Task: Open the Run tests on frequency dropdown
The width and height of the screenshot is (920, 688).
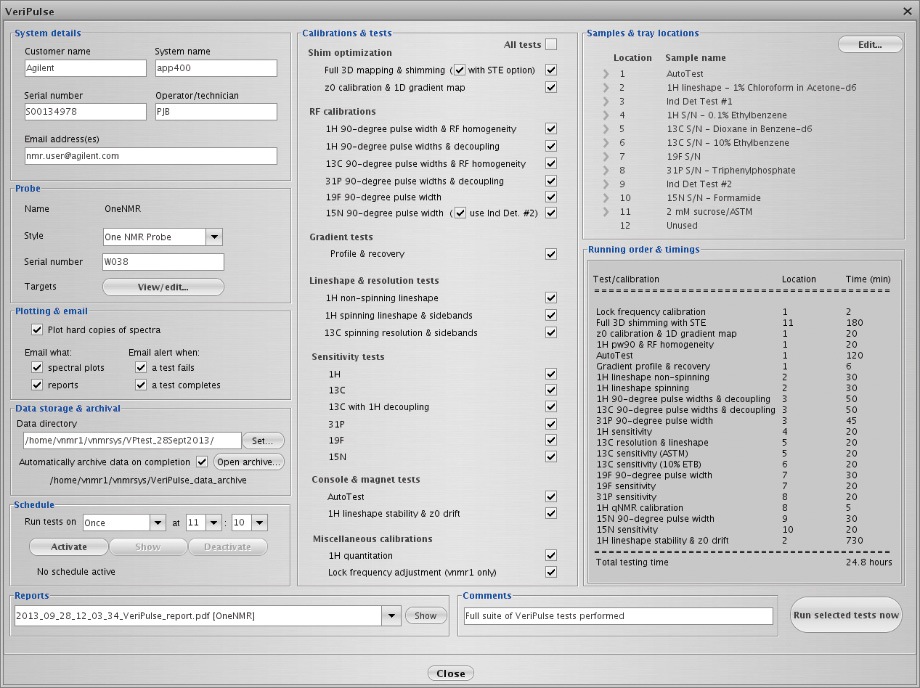Action: (157, 523)
